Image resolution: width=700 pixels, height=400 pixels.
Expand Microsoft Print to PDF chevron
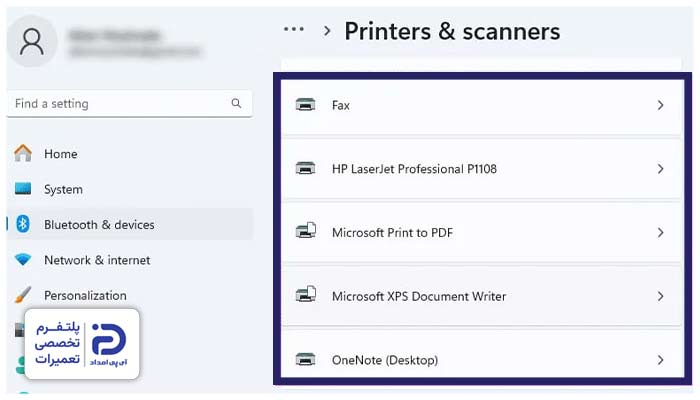click(x=660, y=233)
